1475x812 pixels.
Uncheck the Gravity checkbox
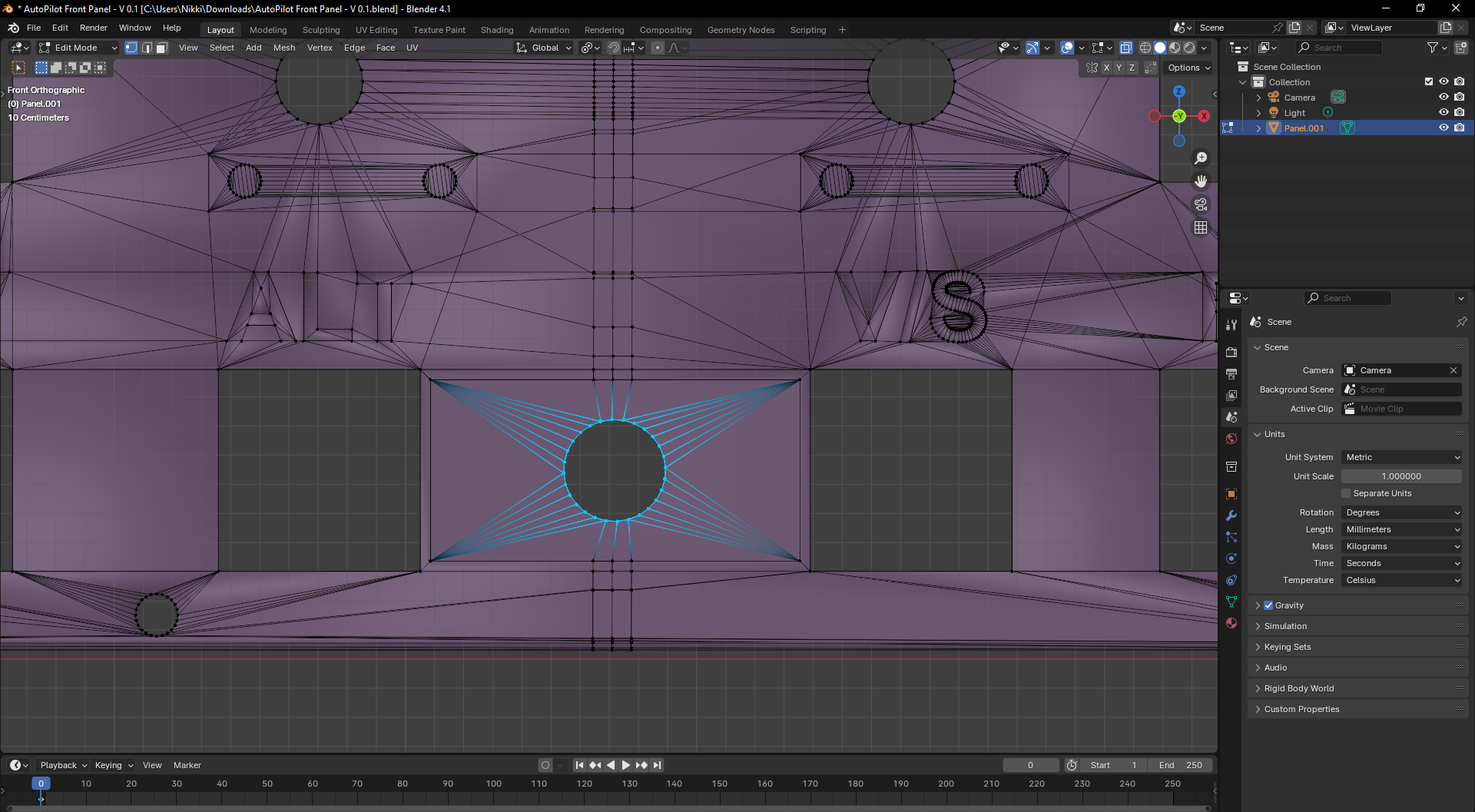point(1268,605)
